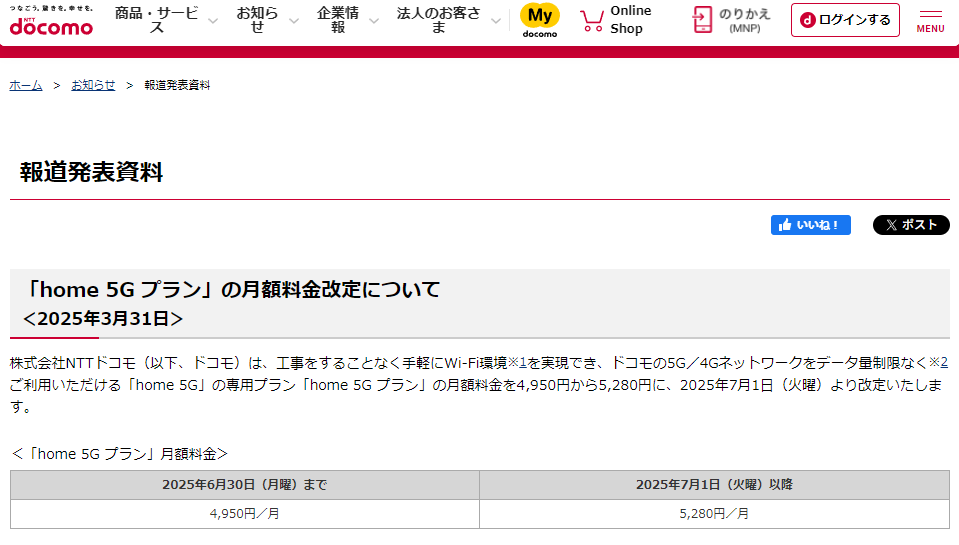959x545 pixels.
Task: Click the 2025年7月1日（火曜）以降 table header
Action: [714, 485]
